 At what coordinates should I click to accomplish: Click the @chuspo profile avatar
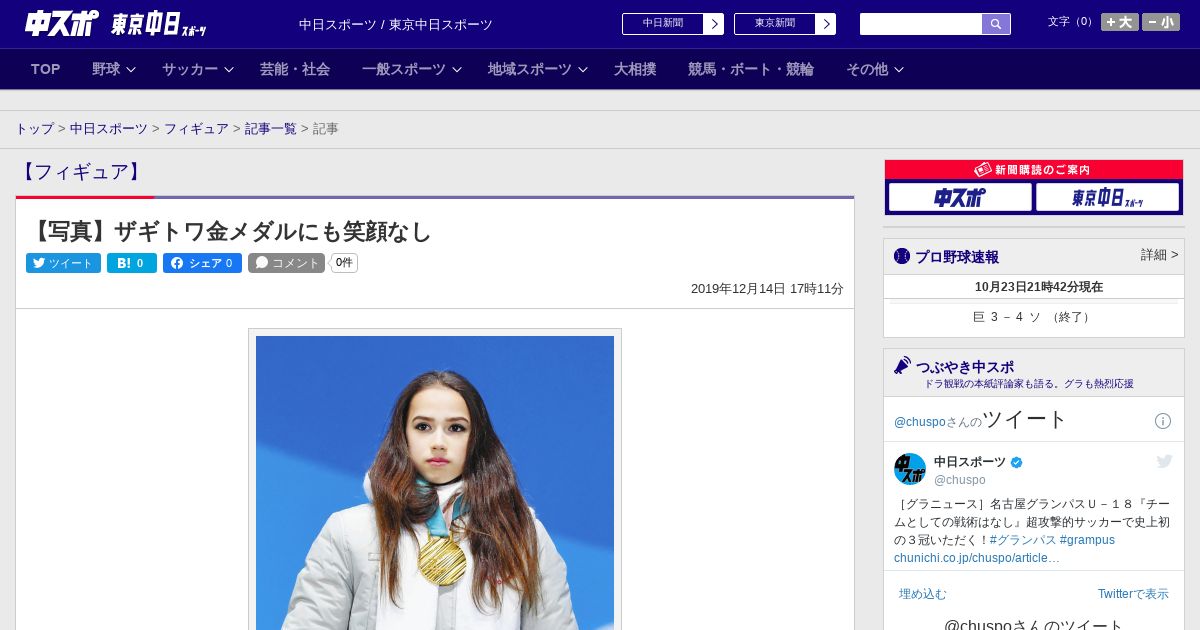click(910, 469)
